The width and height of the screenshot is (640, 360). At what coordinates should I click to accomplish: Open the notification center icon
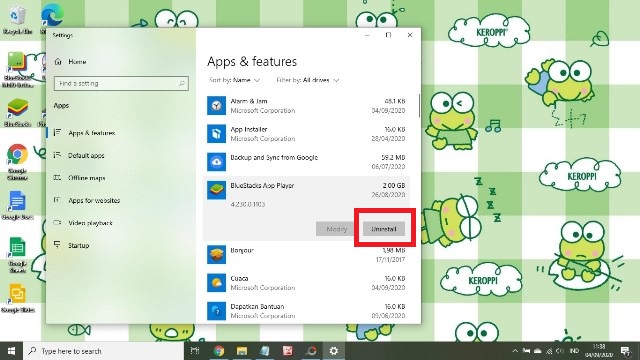625,351
